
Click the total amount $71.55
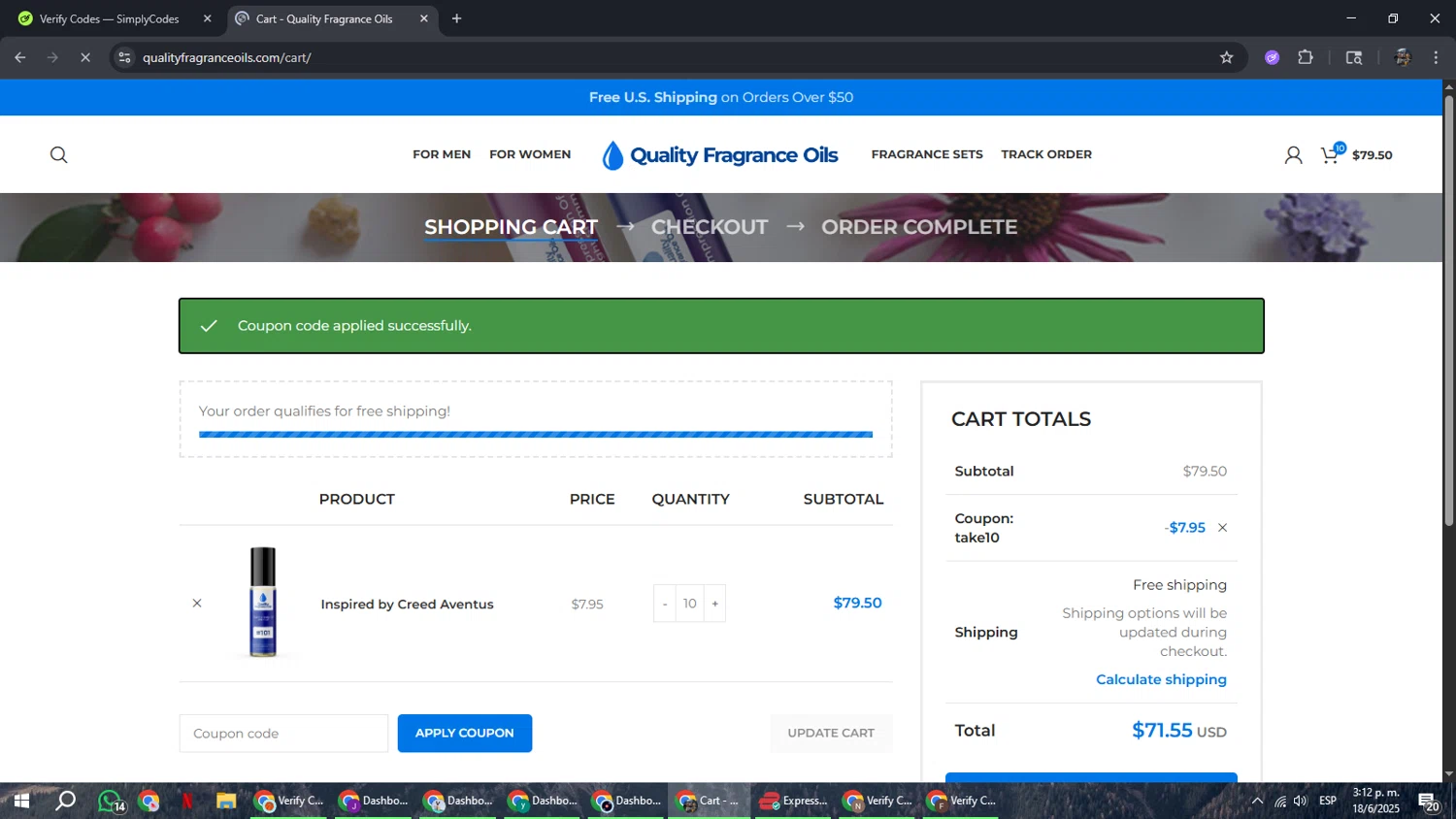click(x=1162, y=731)
